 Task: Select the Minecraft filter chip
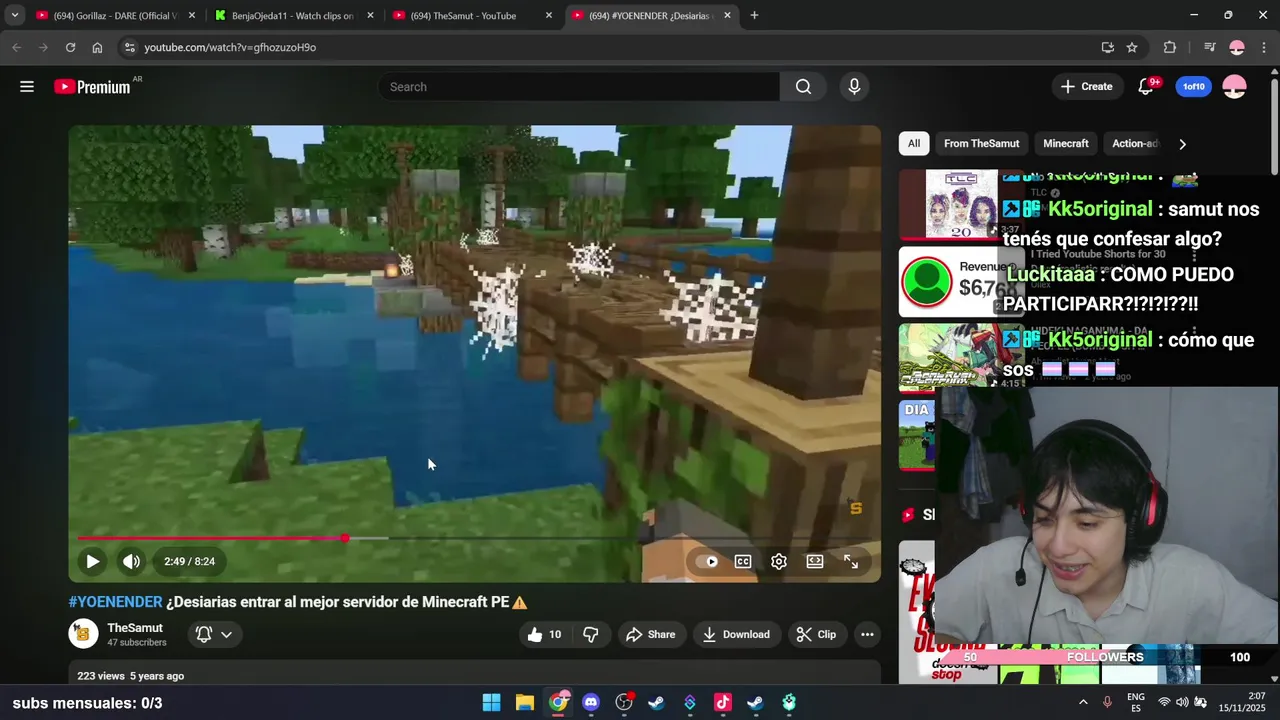pyautogui.click(x=1066, y=144)
